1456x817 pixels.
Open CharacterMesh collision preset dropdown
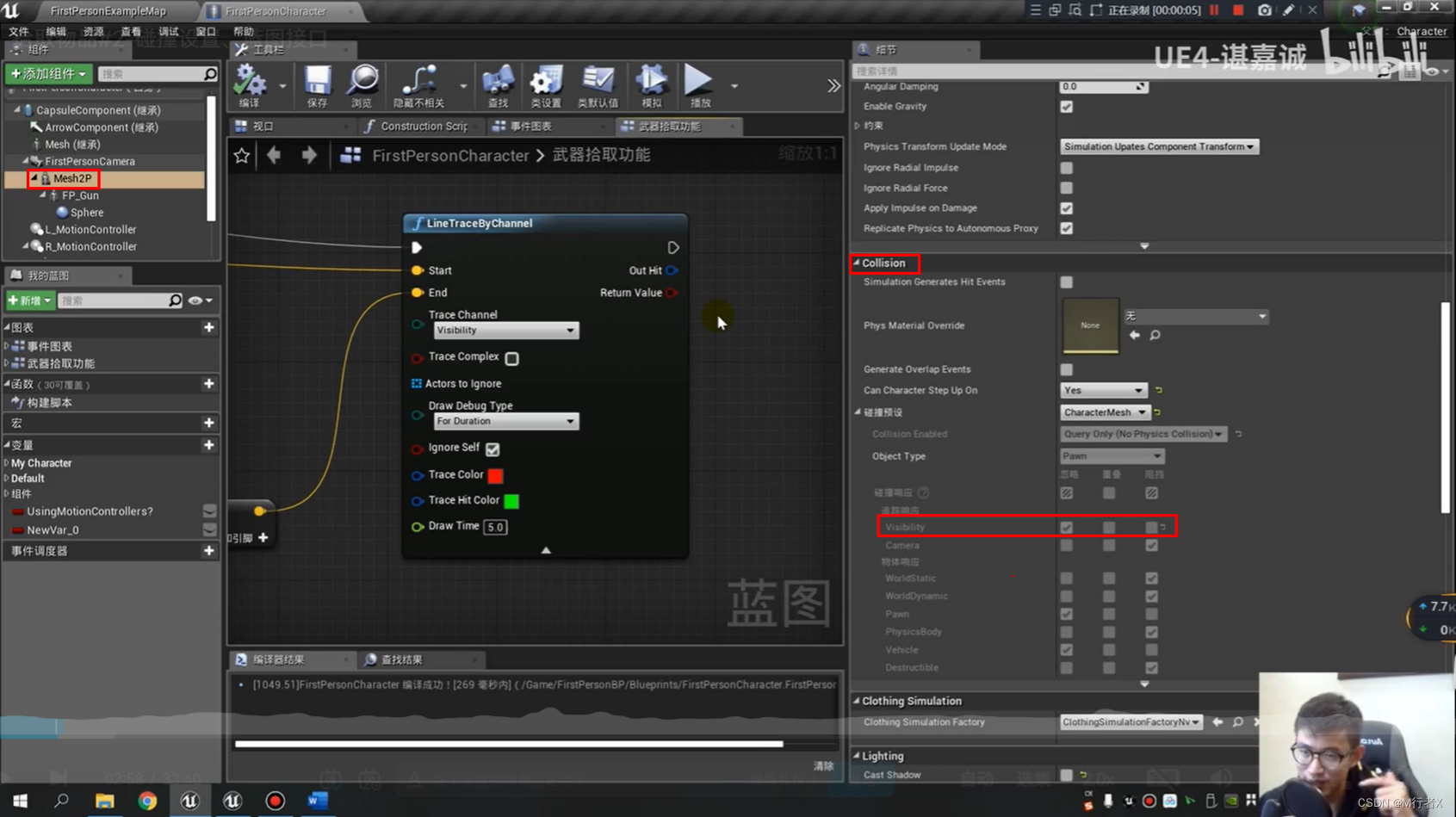coord(1105,412)
